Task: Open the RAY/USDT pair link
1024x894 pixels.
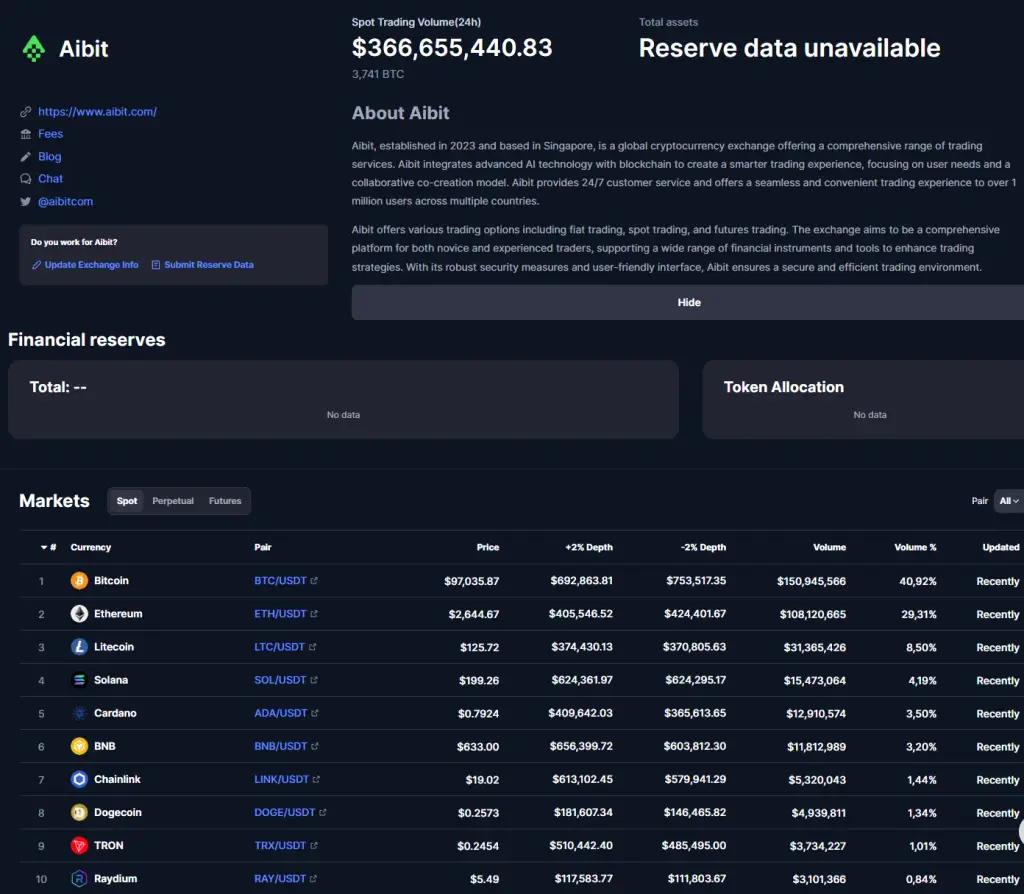Action: (x=280, y=879)
